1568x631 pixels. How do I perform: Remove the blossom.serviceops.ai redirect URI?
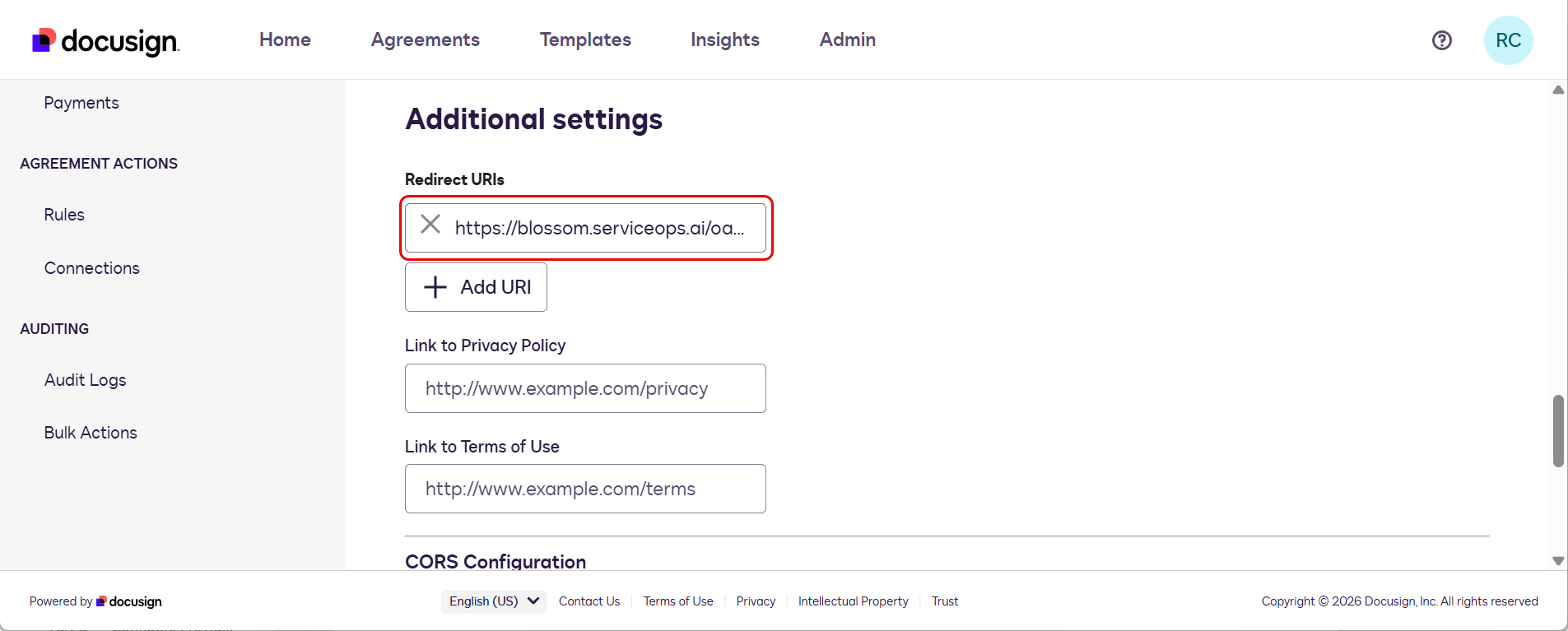pyautogui.click(x=430, y=225)
